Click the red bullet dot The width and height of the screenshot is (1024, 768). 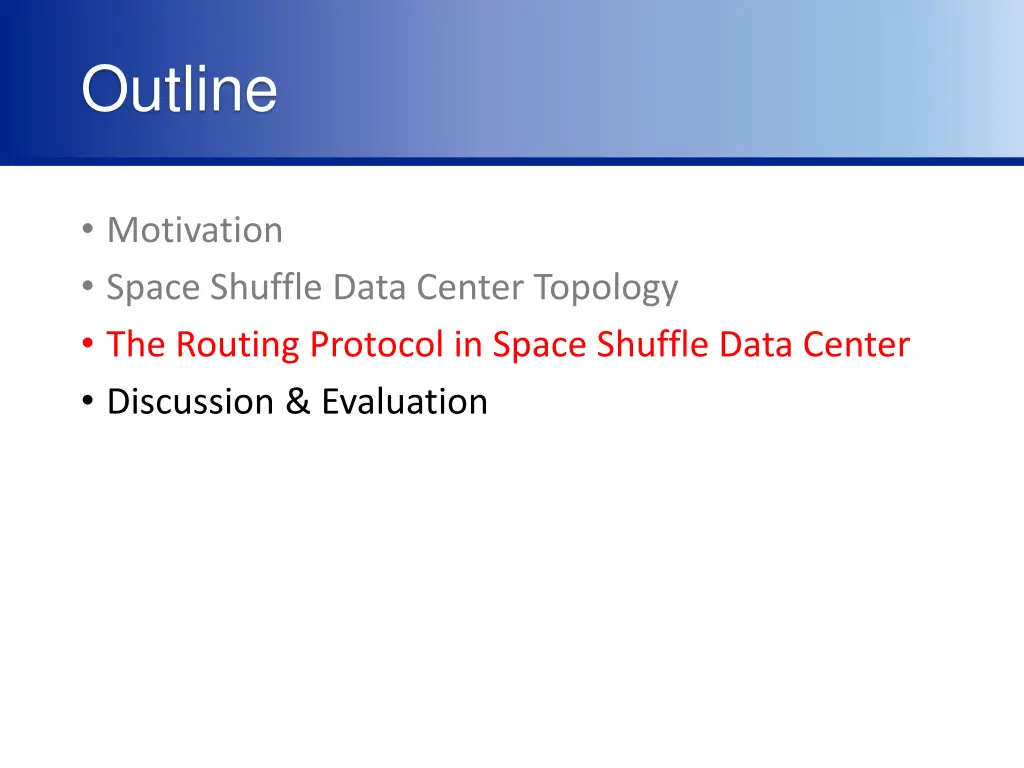coord(88,343)
